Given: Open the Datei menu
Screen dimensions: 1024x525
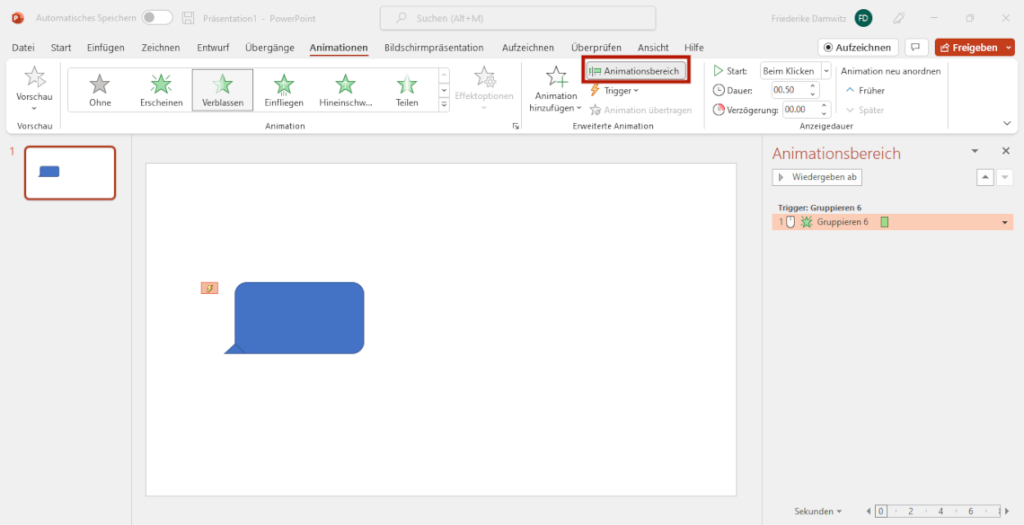Looking at the screenshot, I should pos(24,48).
